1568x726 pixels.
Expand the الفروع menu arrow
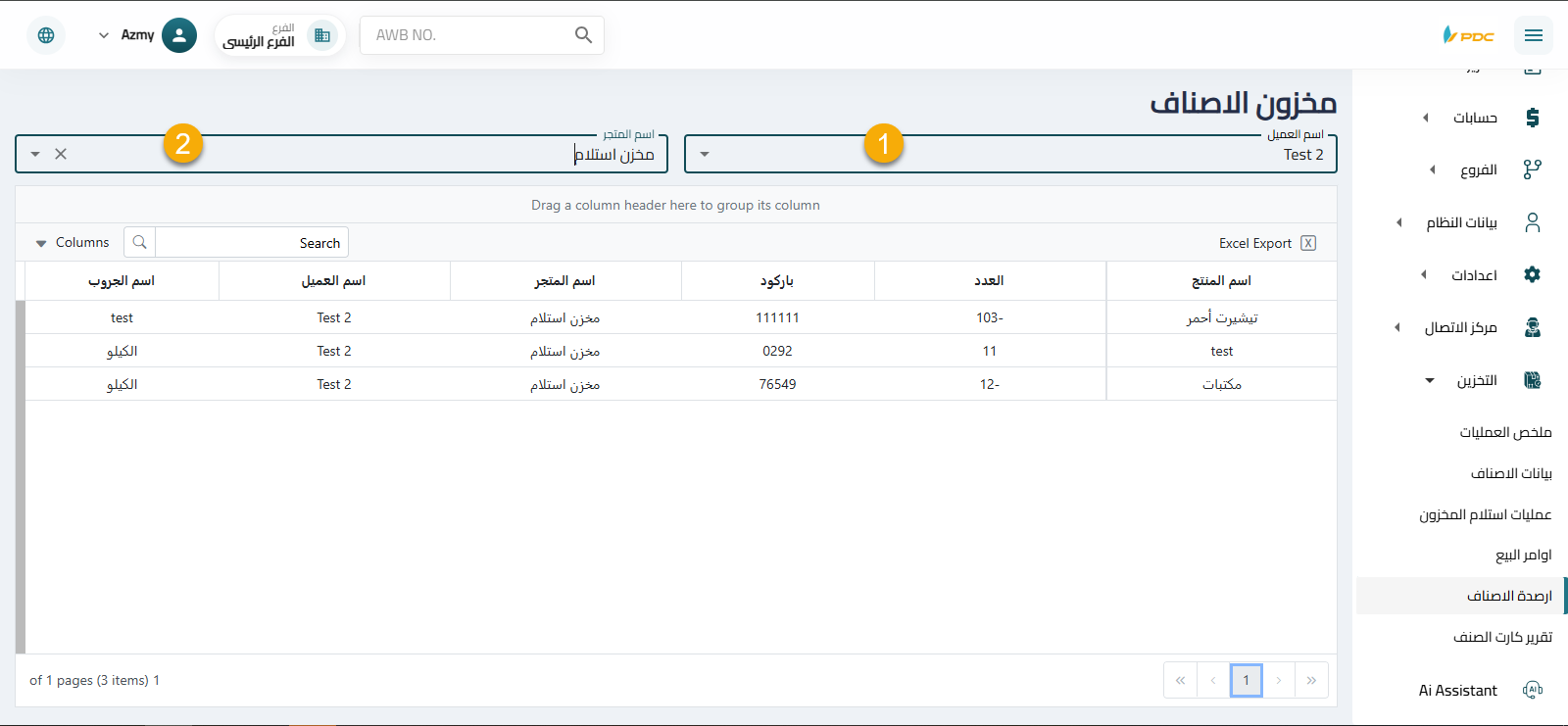[1433, 169]
